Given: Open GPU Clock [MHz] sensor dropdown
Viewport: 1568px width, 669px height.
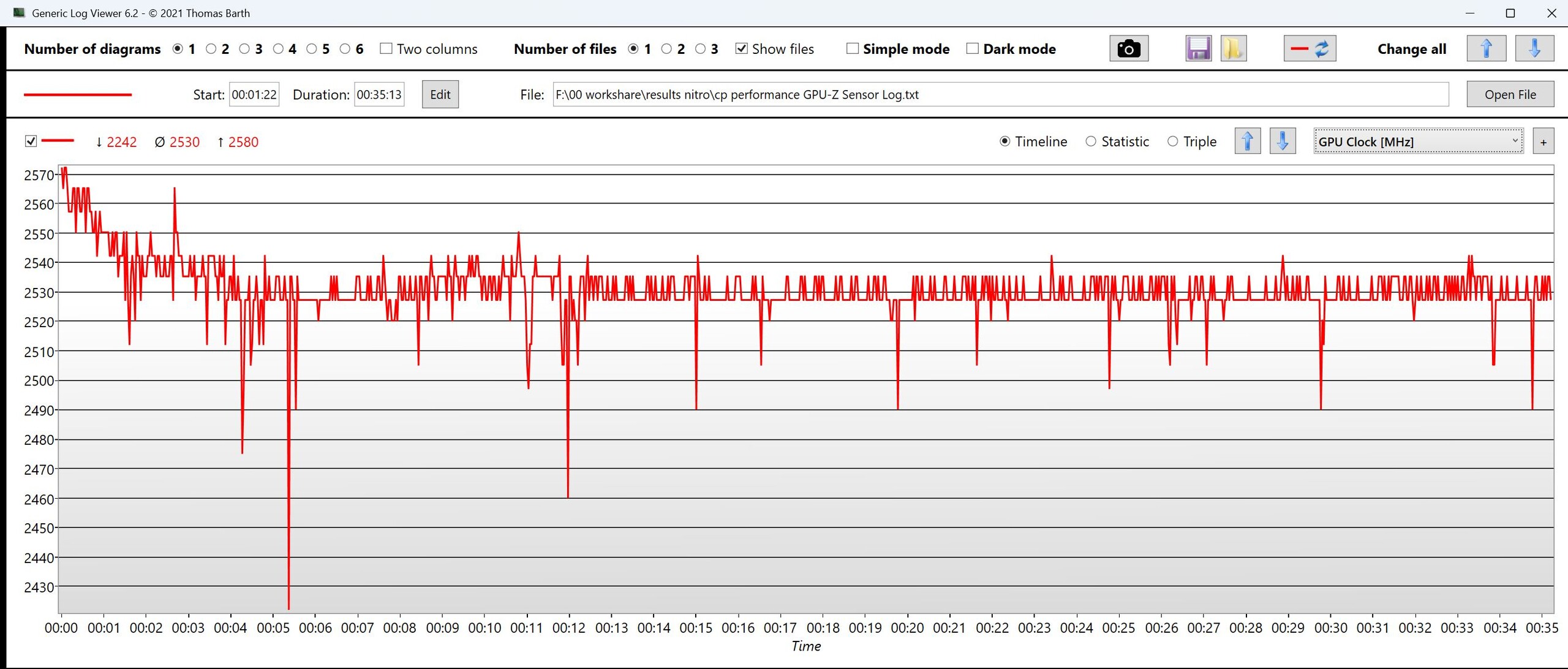Looking at the screenshot, I should pyautogui.click(x=1418, y=142).
